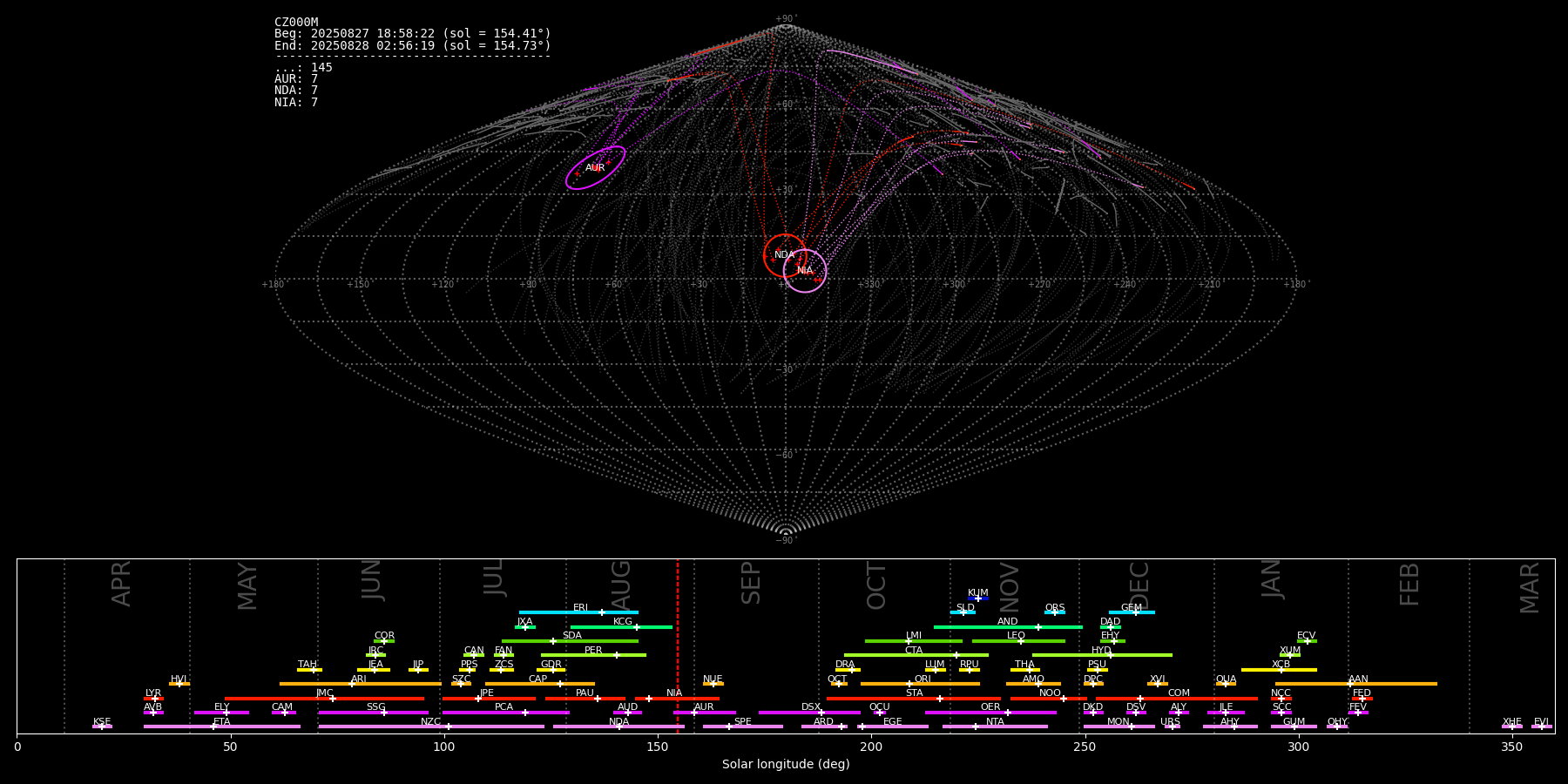Click the COM shower bar in timeline
Image resolution: width=1568 pixels, height=784 pixels.
point(1177,699)
